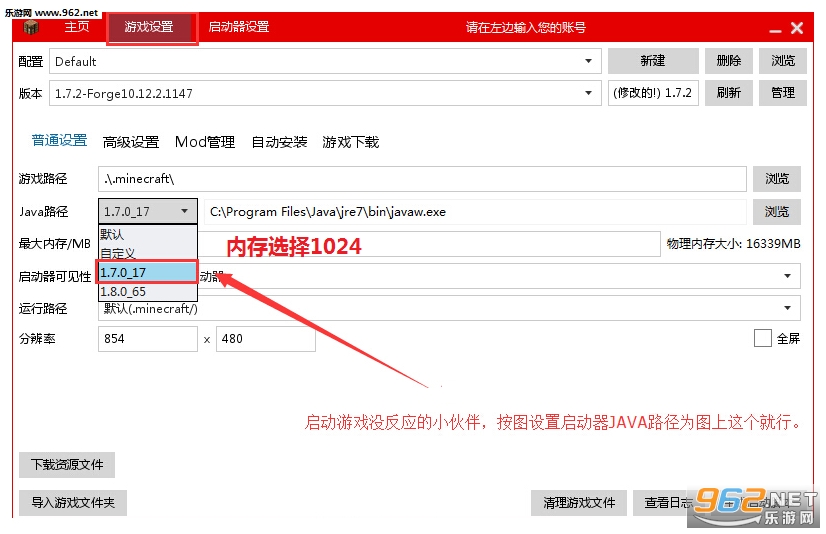Click the 游戏路径 input field
Viewport: 826px width, 534px height.
pyautogui.click(x=422, y=179)
